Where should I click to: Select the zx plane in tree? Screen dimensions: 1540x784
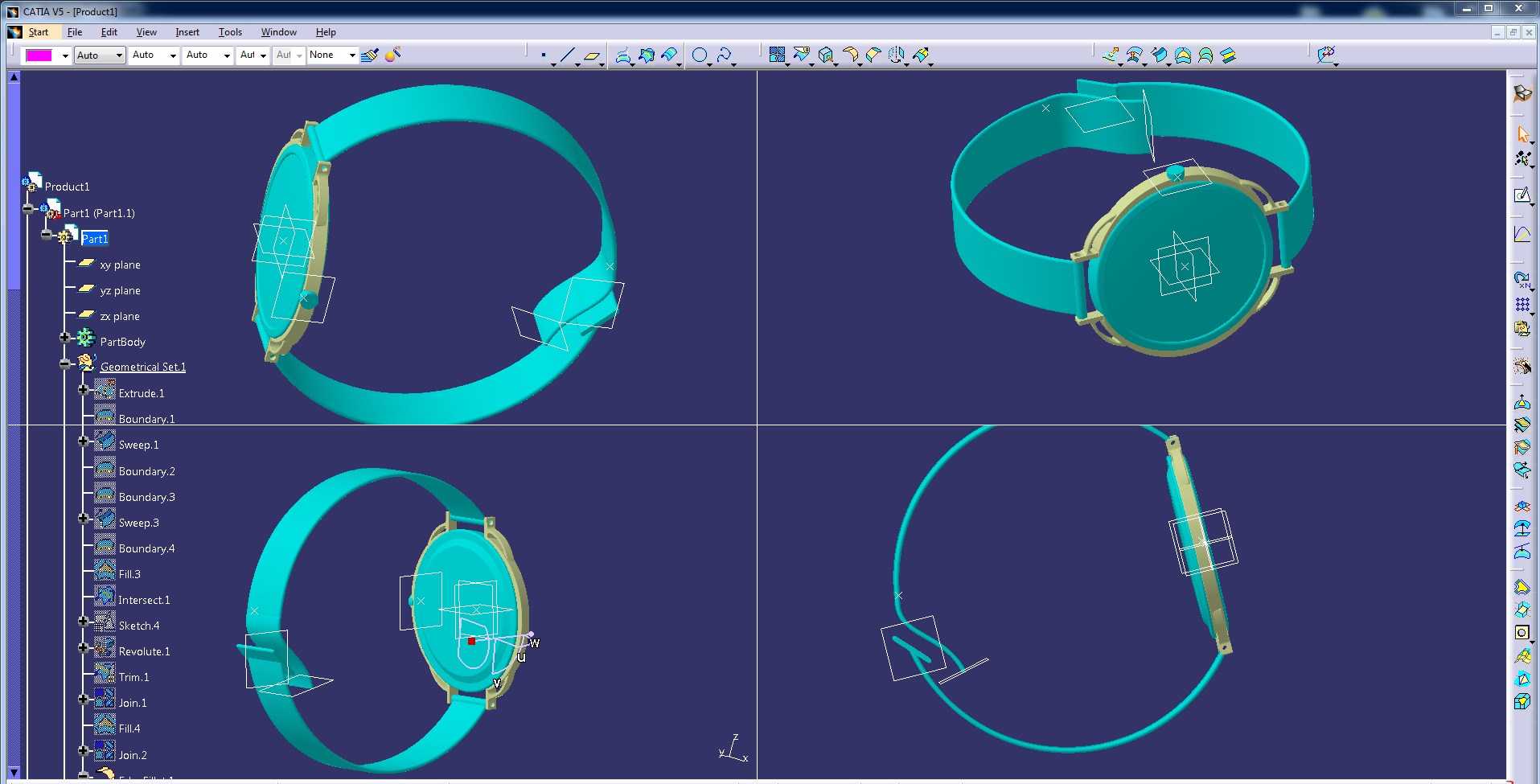[120, 316]
